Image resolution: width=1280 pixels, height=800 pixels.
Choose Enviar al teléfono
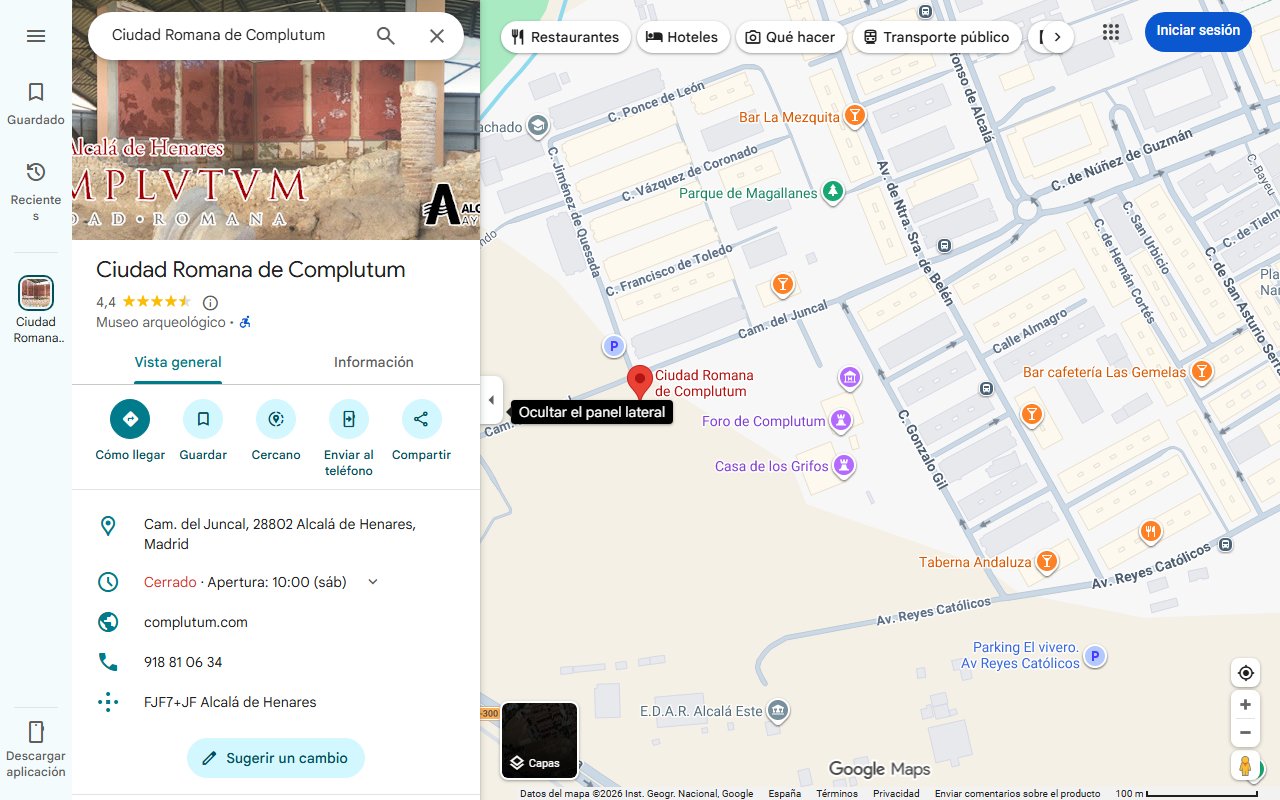[x=349, y=419]
